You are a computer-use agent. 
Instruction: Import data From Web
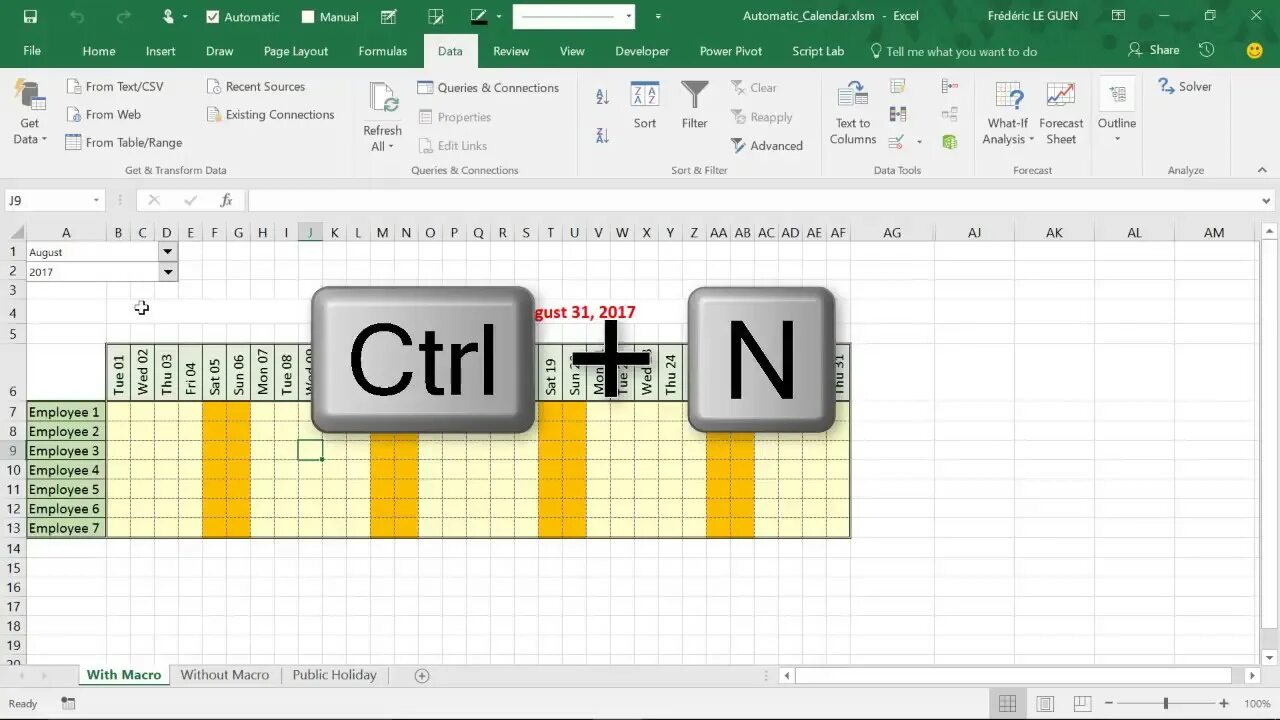(x=103, y=115)
